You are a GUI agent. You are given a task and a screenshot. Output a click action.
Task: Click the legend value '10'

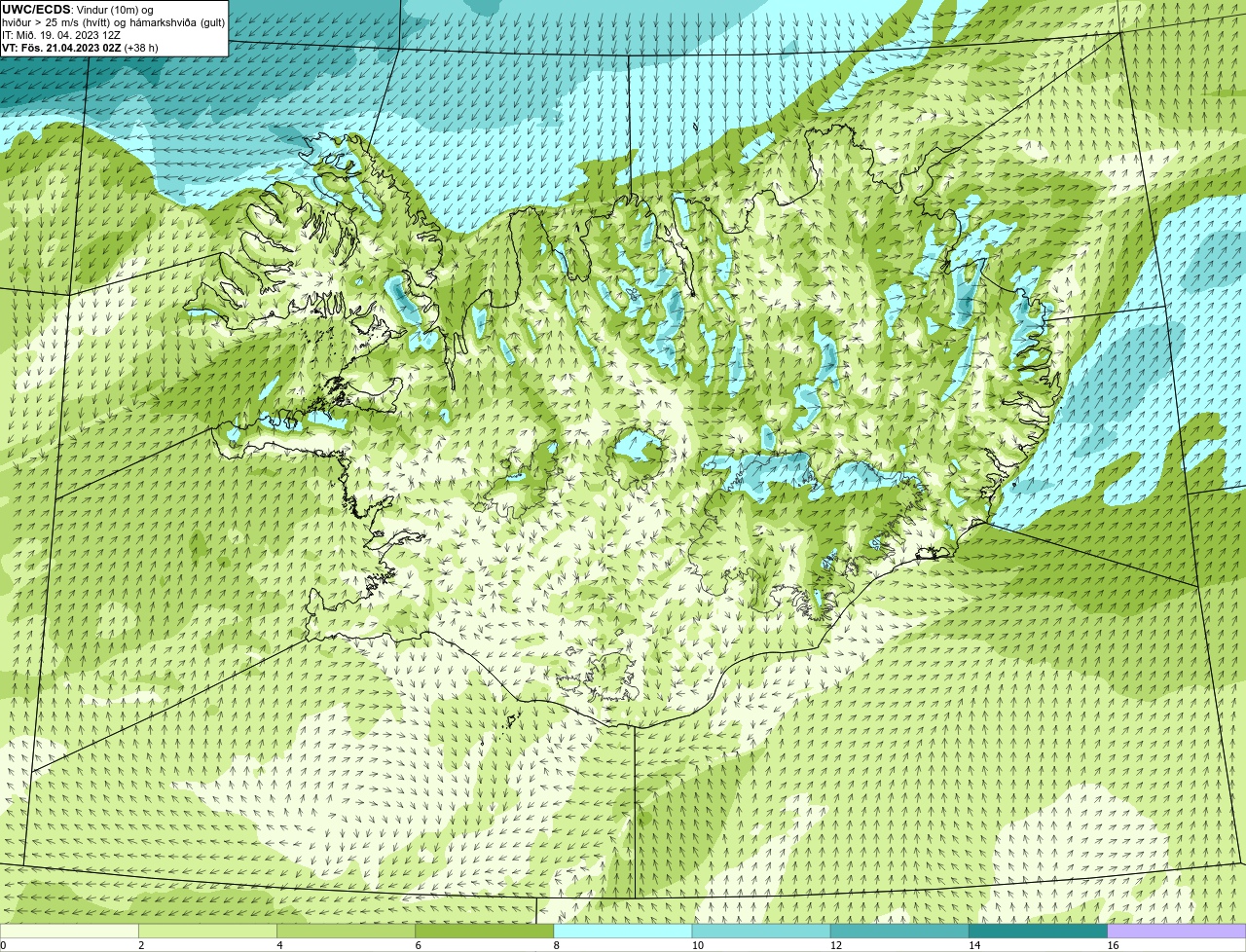[x=698, y=945]
